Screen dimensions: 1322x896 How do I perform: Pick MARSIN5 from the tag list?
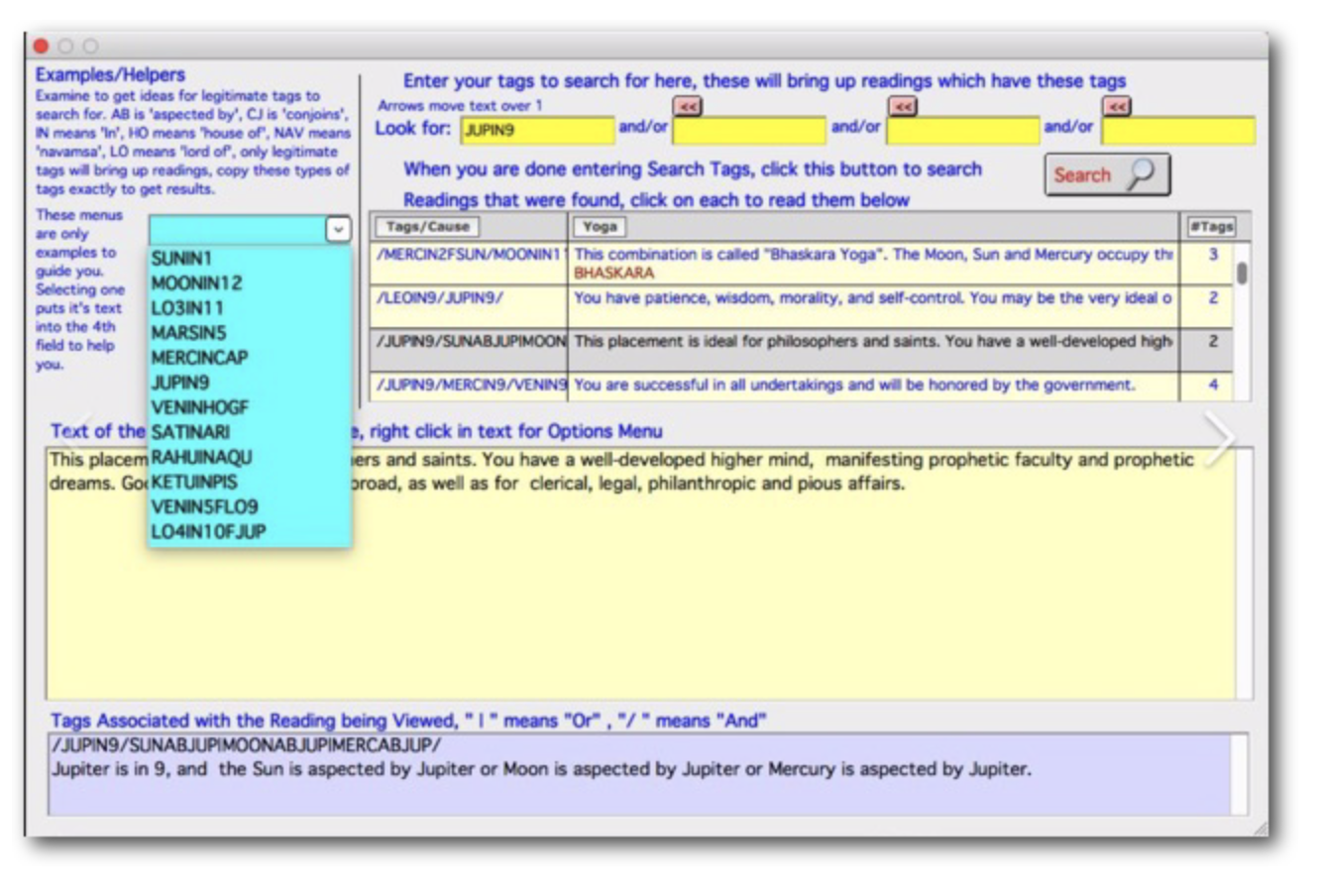(x=188, y=333)
